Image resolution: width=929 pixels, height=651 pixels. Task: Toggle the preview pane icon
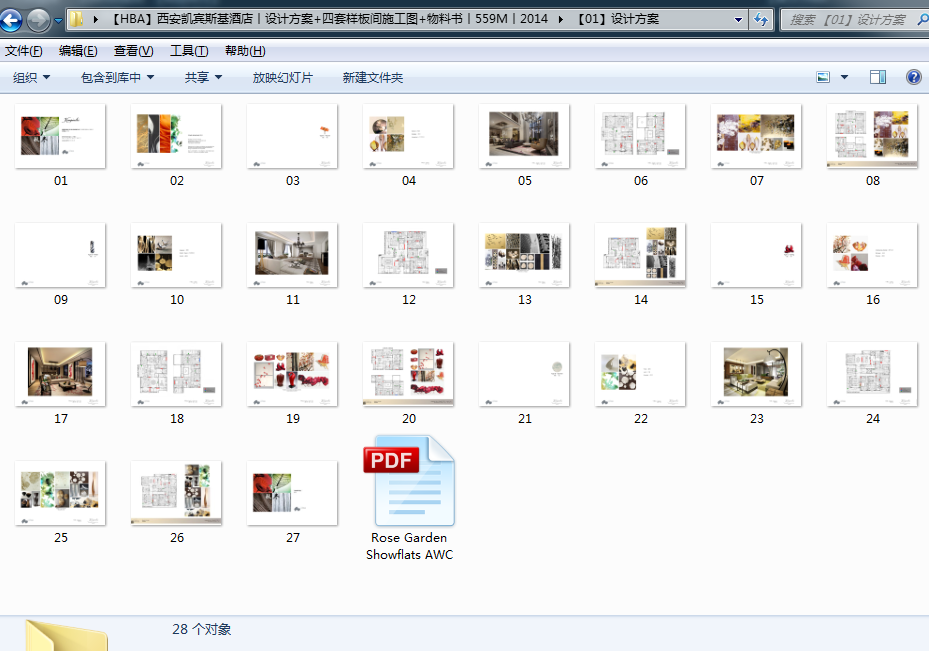878,77
